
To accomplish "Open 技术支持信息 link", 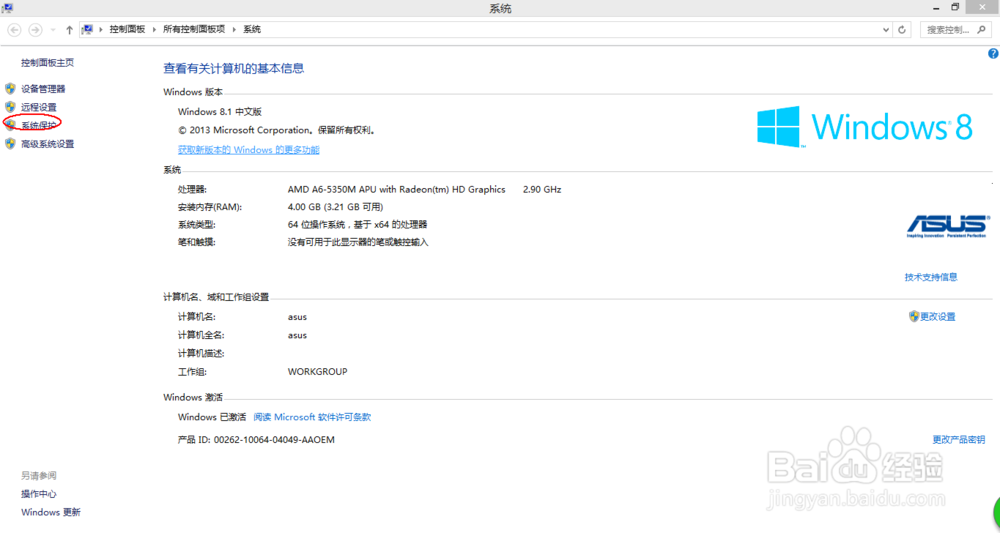I will pyautogui.click(x=931, y=277).
